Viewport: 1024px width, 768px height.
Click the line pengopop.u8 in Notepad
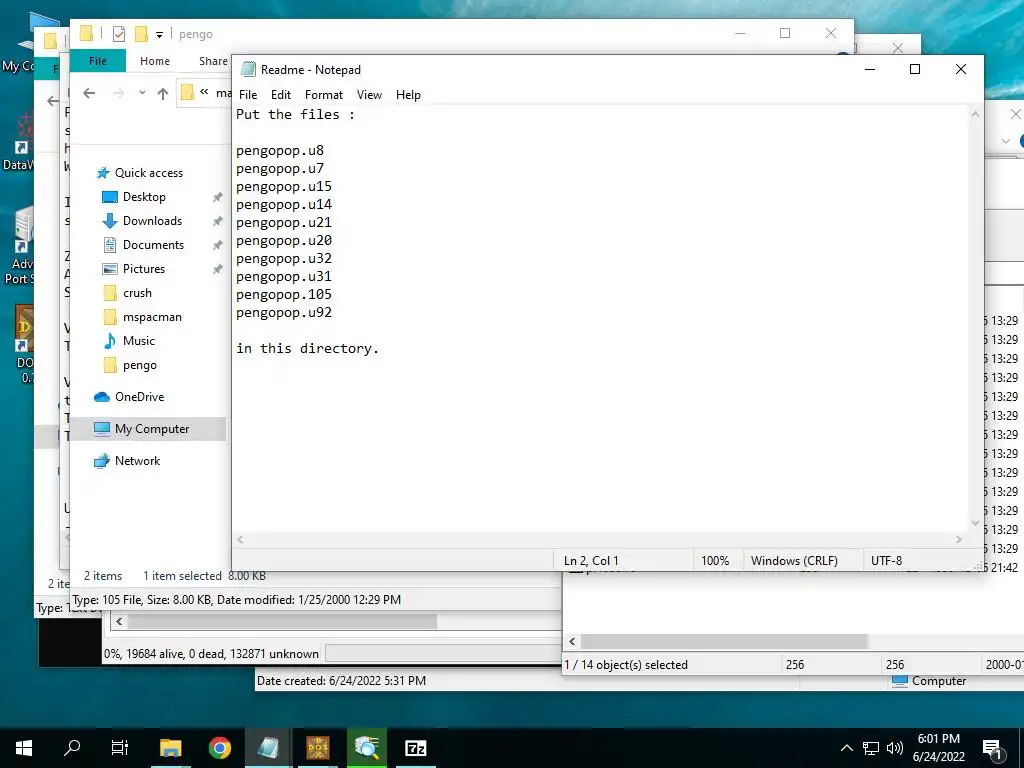tap(280, 151)
